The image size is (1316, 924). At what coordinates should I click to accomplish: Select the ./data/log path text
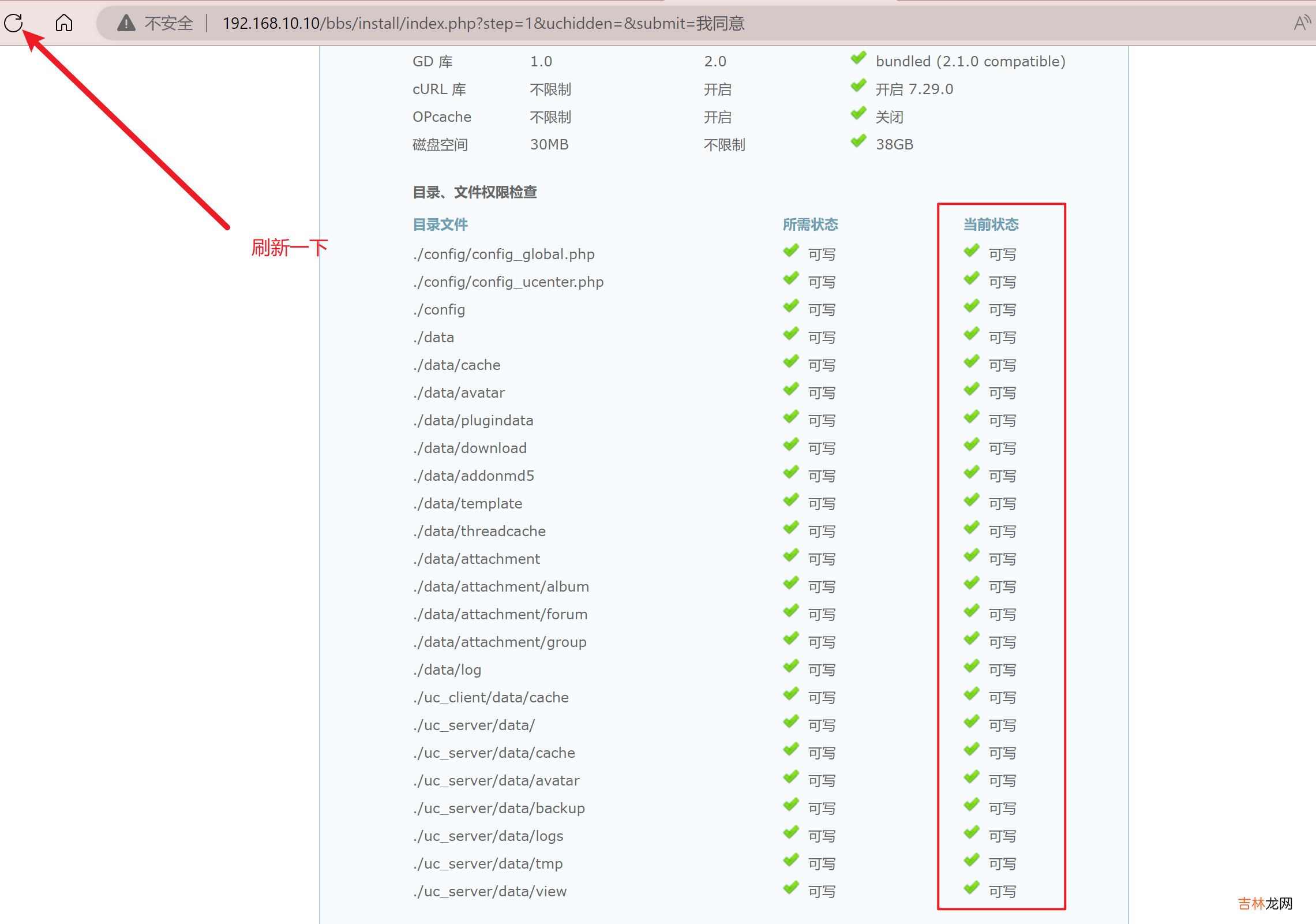coord(447,670)
